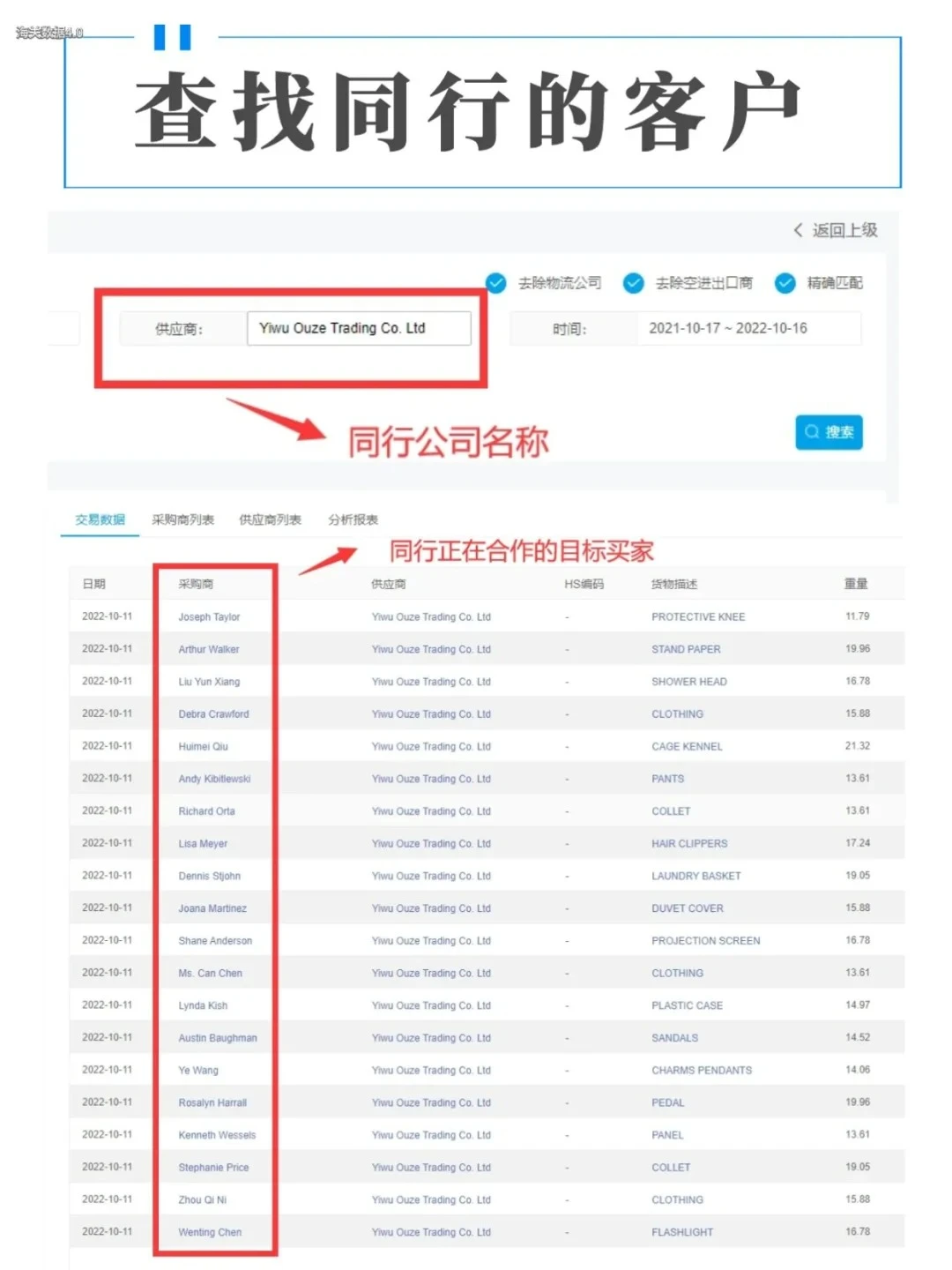Screen dimensions: 952x1270
Task: Open buyer Joseph Taylor's details
Action: tap(212, 616)
